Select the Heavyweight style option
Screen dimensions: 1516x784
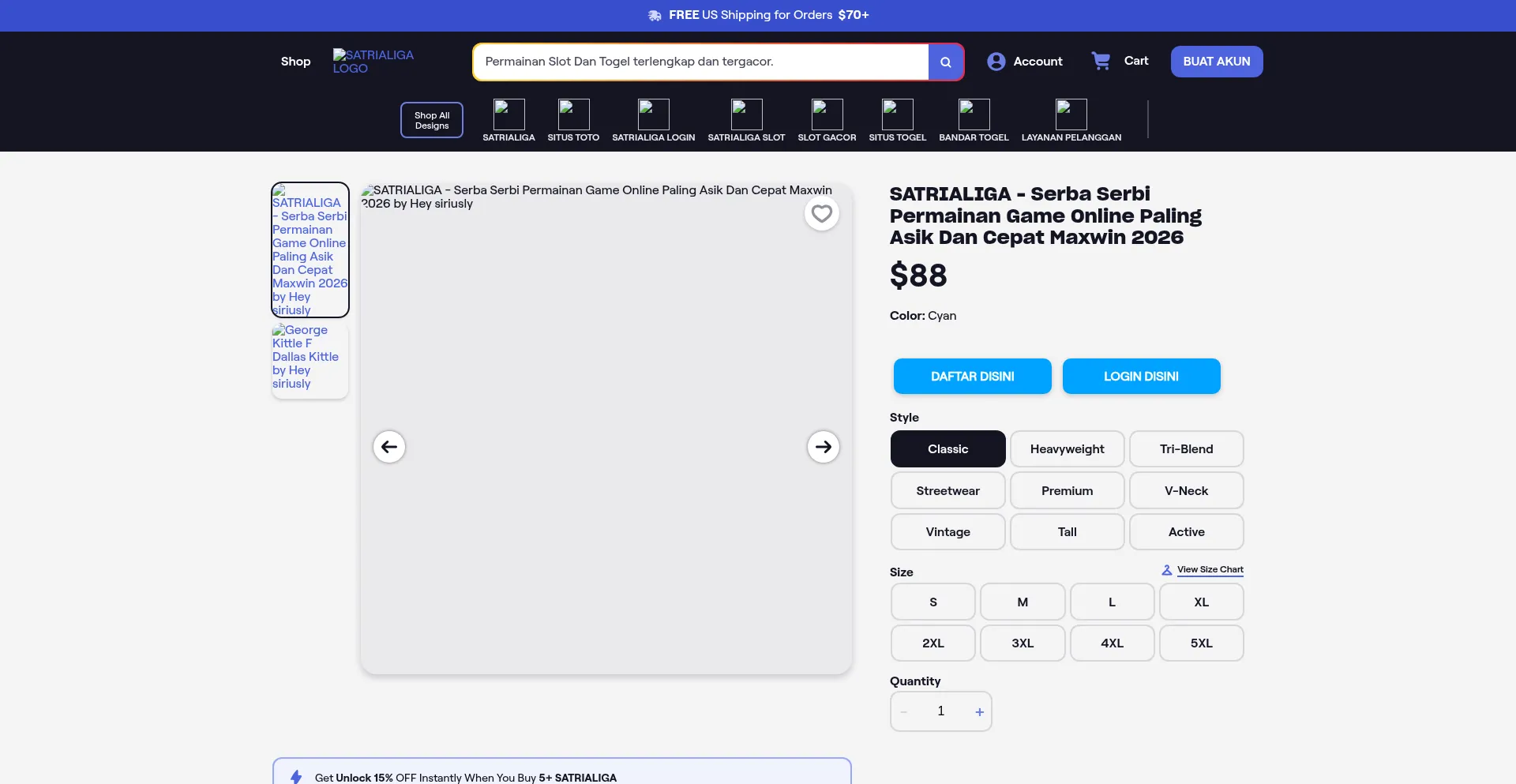coord(1068,449)
